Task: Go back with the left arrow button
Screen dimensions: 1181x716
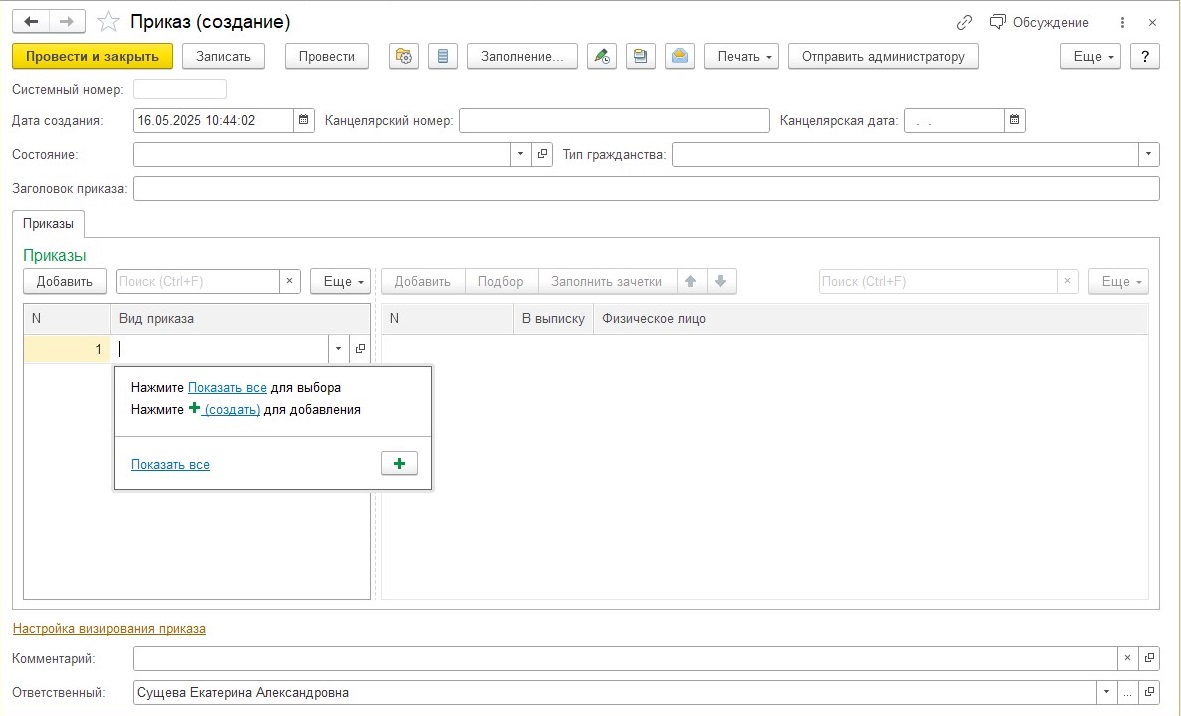Action: (x=31, y=22)
